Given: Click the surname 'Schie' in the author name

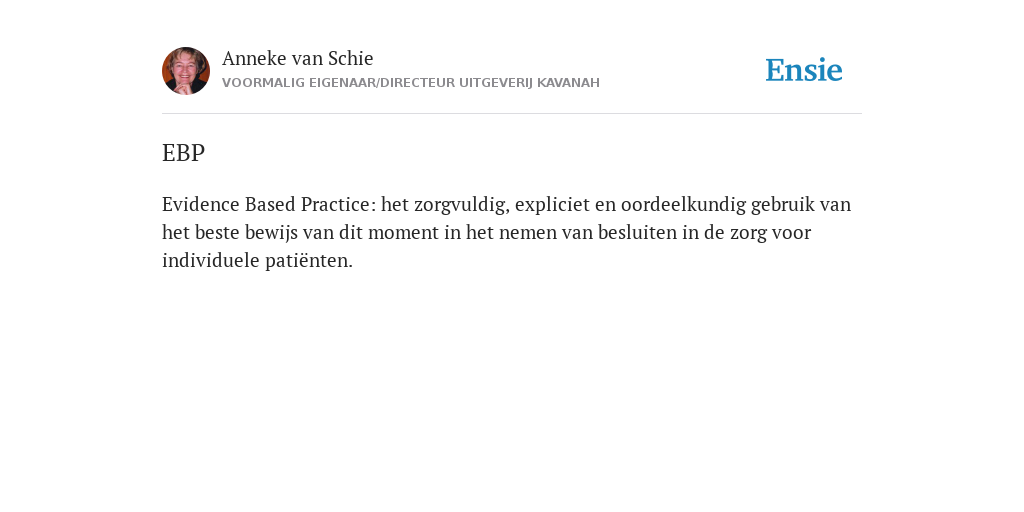Looking at the screenshot, I should pos(351,58).
